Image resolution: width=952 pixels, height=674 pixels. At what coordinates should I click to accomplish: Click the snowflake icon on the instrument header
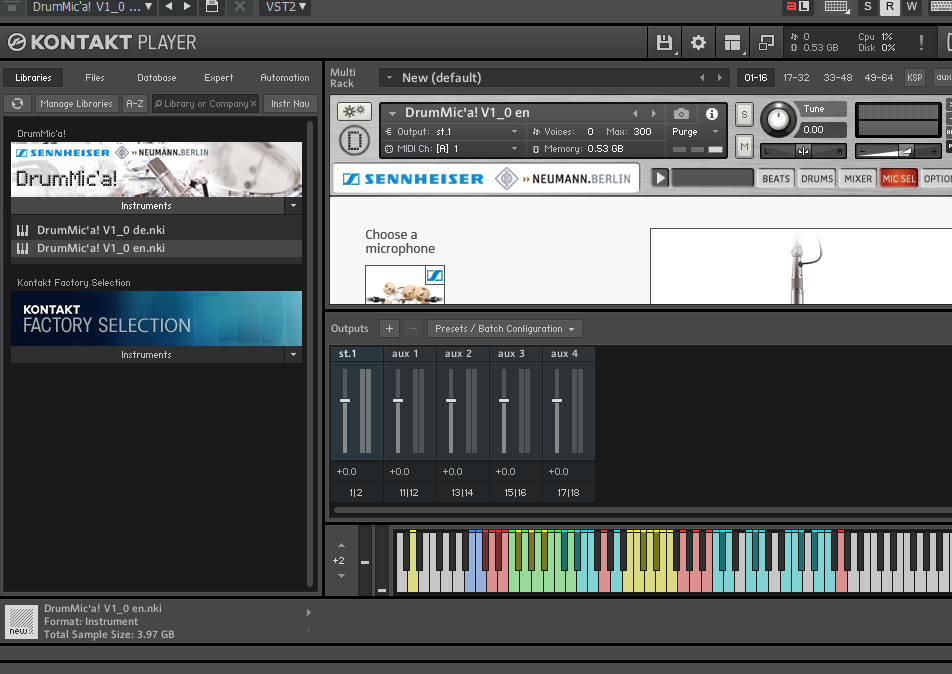(353, 111)
